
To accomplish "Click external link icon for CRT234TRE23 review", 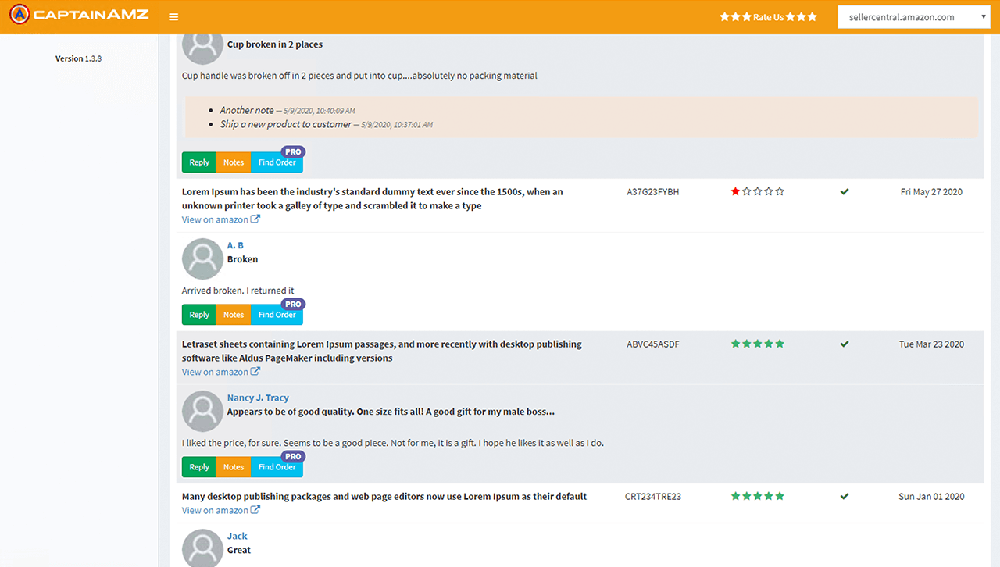I will [255, 510].
